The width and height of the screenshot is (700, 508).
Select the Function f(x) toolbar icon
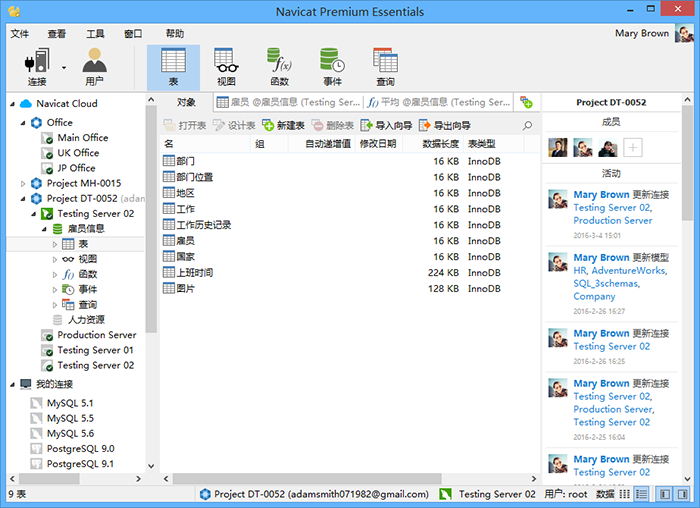click(x=279, y=67)
